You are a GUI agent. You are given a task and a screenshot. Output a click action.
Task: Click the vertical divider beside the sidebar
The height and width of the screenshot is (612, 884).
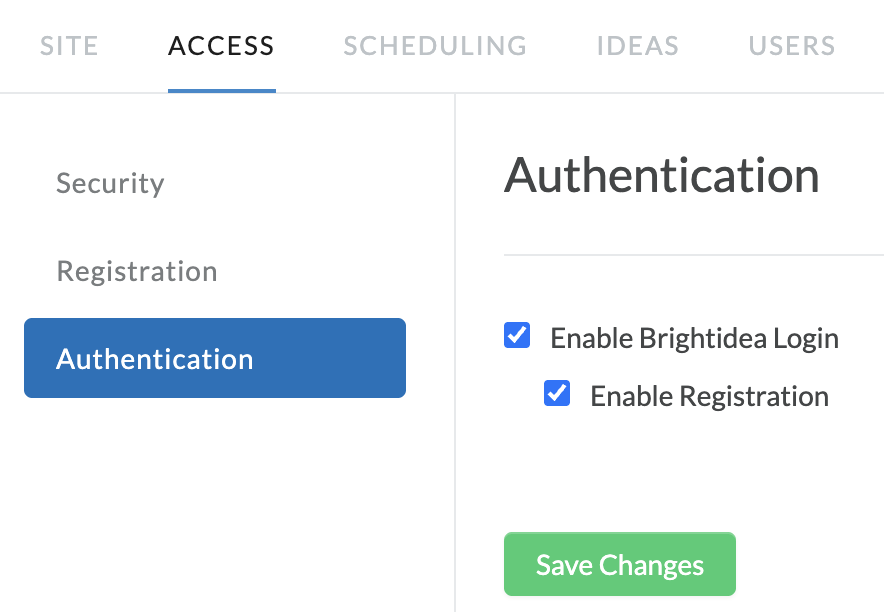pos(455,352)
